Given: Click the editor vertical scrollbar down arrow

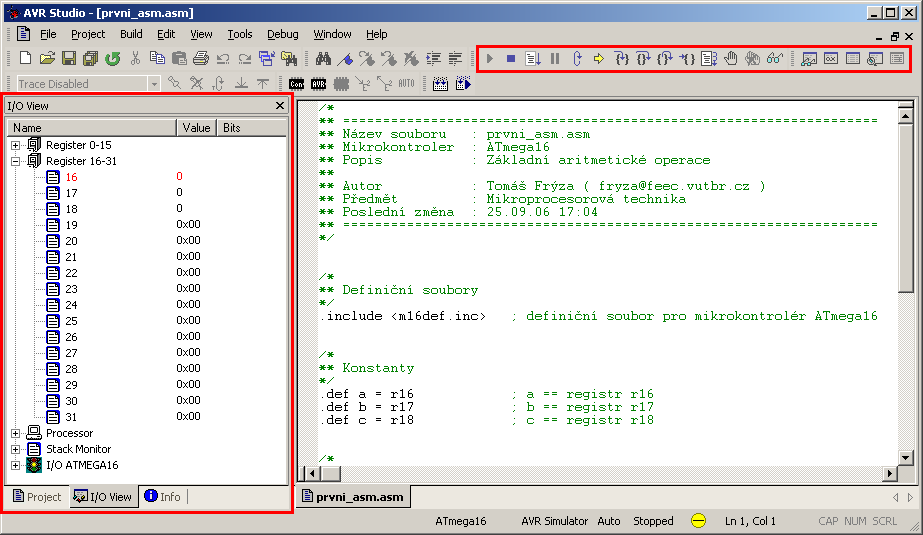Looking at the screenshot, I should coord(905,457).
